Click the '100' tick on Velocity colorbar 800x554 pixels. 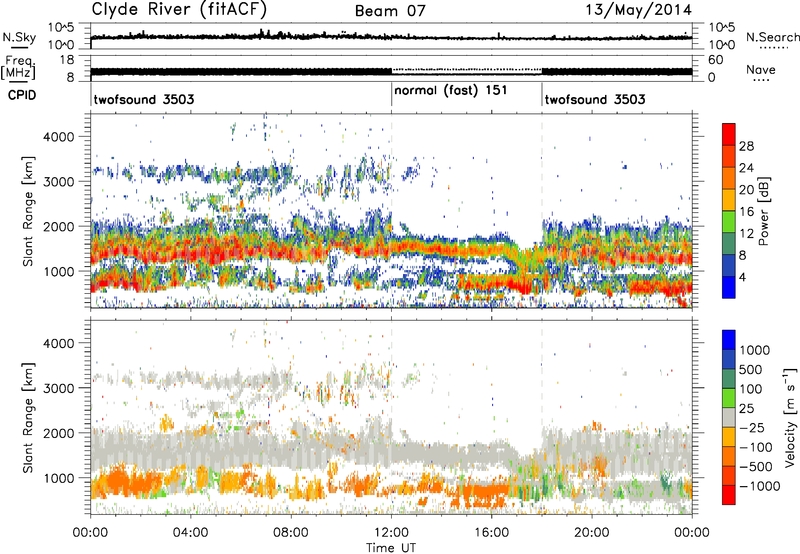(x=751, y=389)
